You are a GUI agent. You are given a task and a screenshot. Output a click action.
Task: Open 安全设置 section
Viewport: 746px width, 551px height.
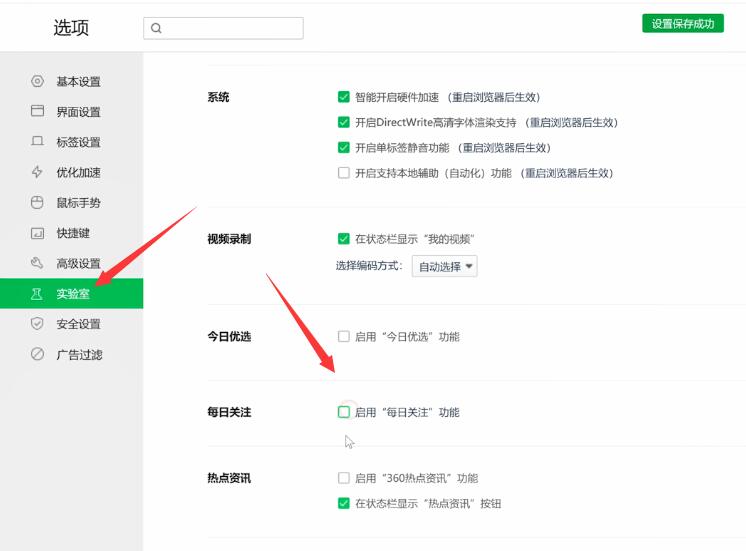[x=71, y=324]
